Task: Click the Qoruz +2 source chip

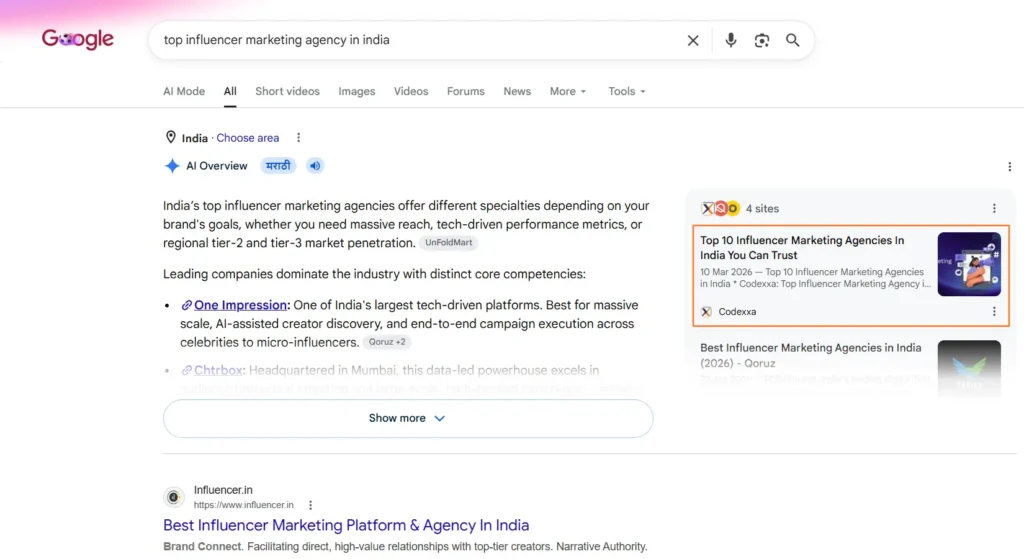Action: [x=387, y=342]
